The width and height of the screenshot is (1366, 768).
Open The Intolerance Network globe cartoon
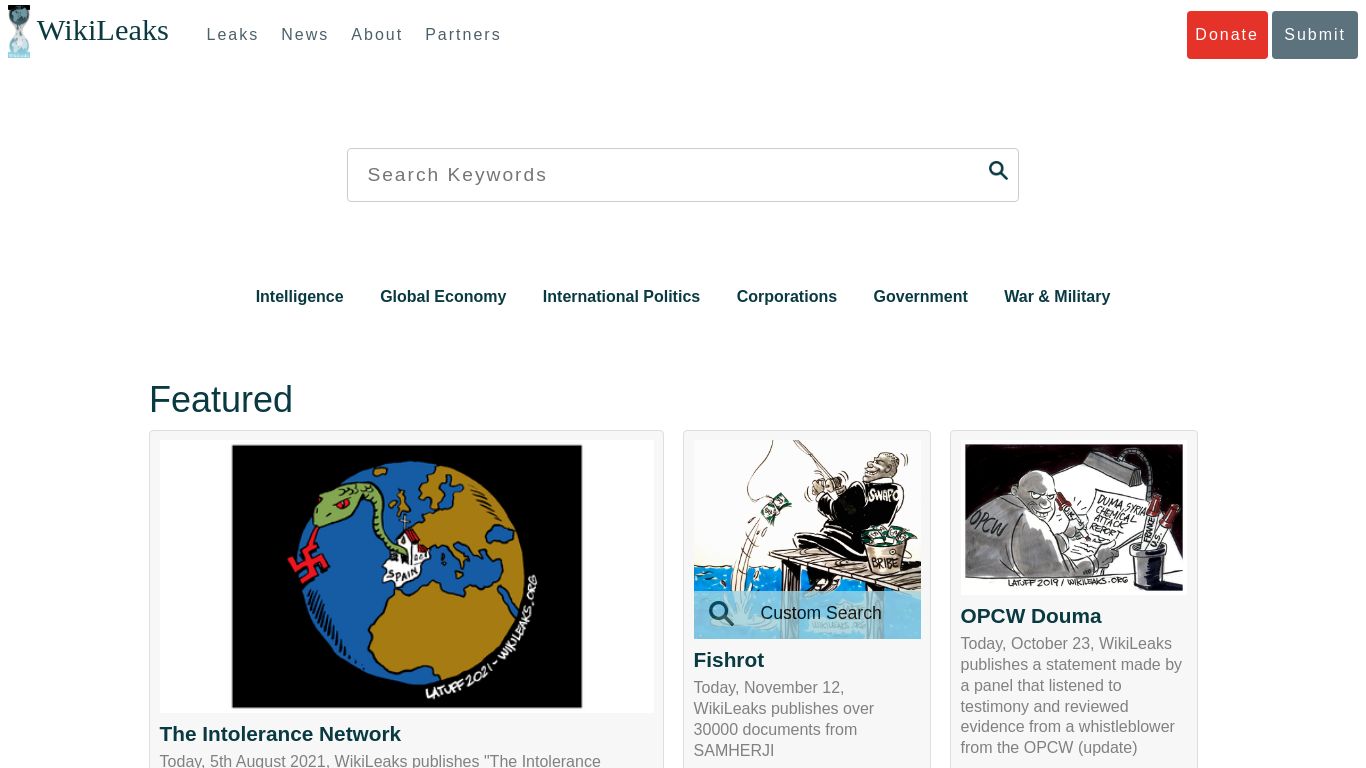point(407,576)
